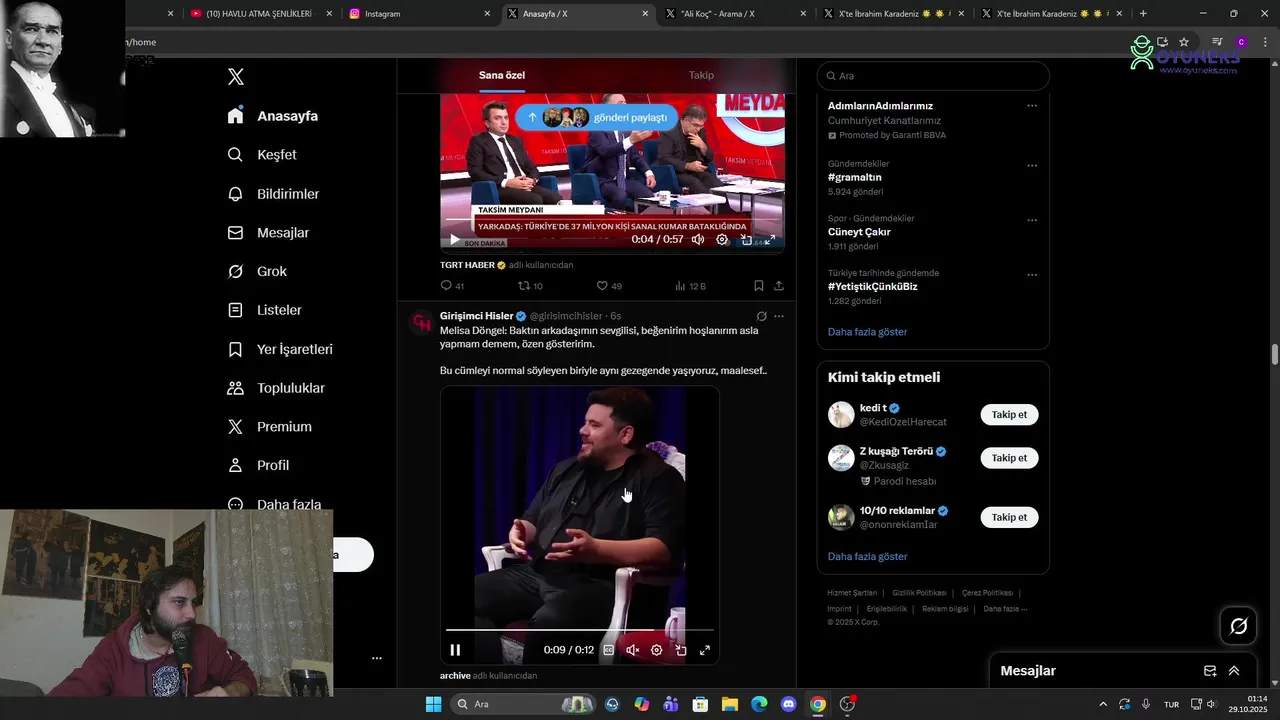Open settings gear on Melisa Döngel video
This screenshot has height=720, width=1280.
click(x=657, y=650)
